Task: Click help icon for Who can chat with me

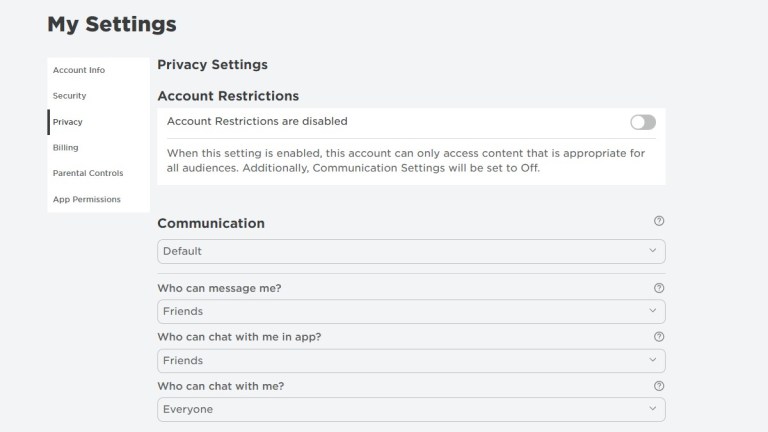Action: (659, 386)
